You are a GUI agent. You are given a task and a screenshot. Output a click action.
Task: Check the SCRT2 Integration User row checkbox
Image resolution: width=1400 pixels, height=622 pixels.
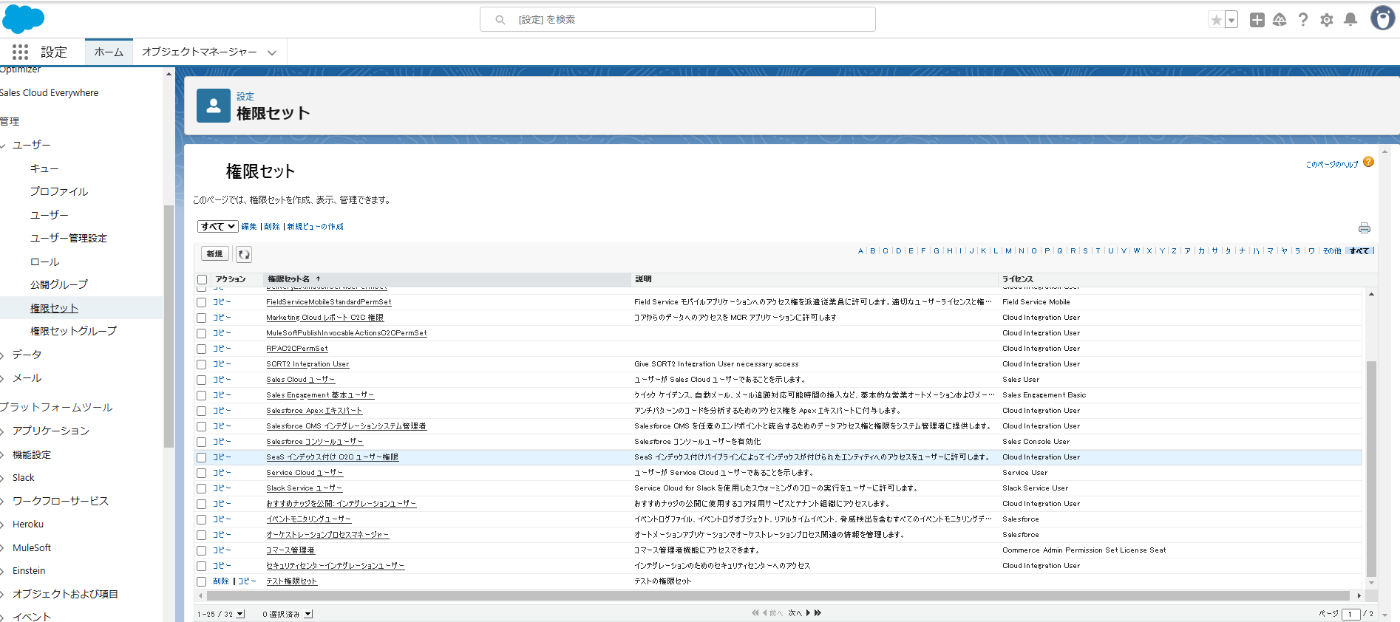click(202, 364)
